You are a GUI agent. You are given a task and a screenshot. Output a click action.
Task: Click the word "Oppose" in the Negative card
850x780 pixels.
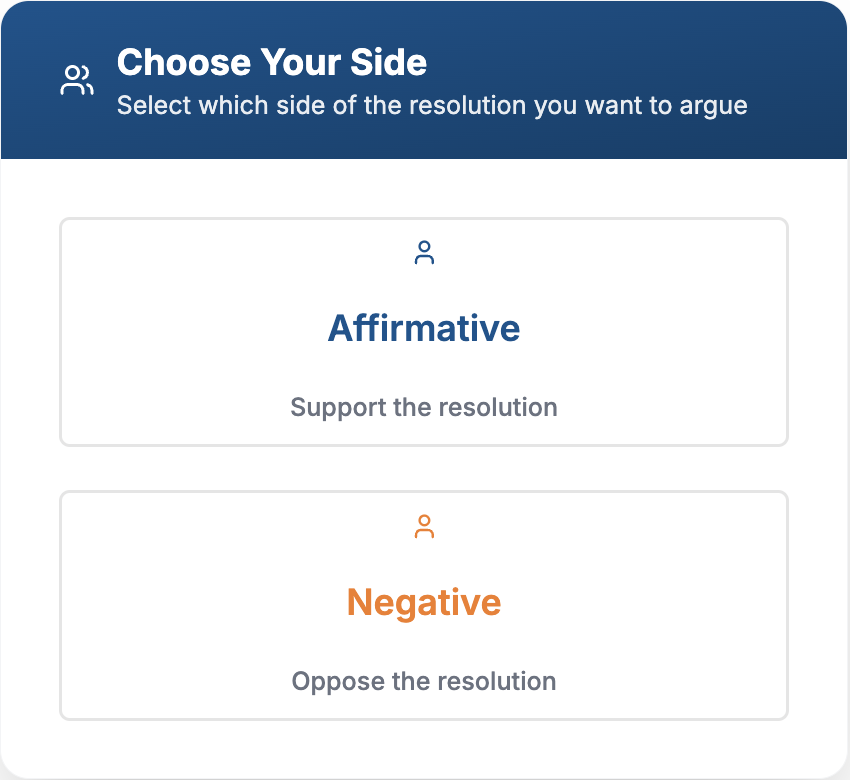coord(330,681)
